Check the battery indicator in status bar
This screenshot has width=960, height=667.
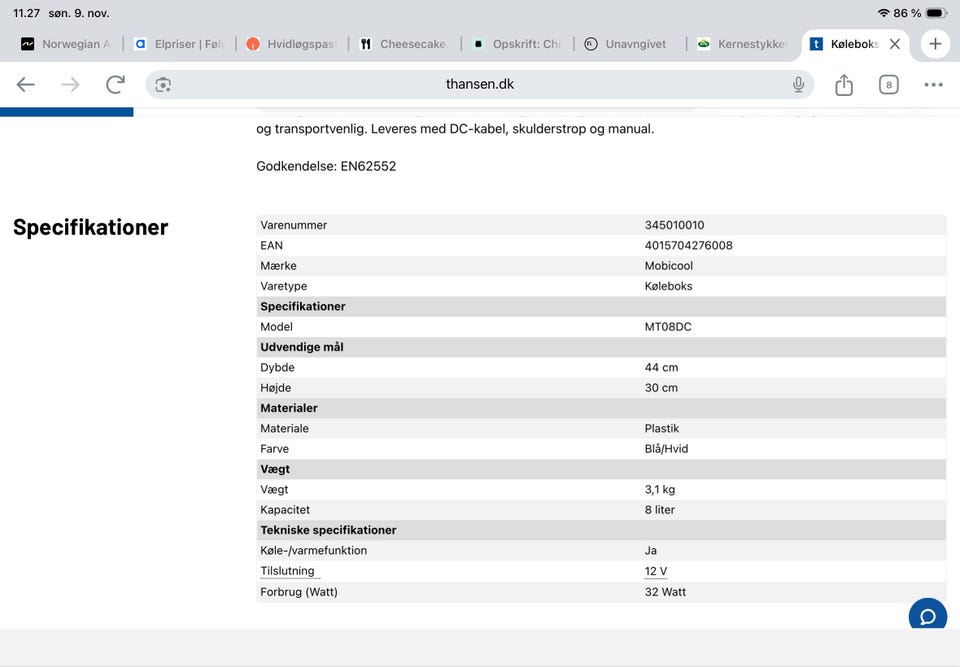click(x=936, y=13)
